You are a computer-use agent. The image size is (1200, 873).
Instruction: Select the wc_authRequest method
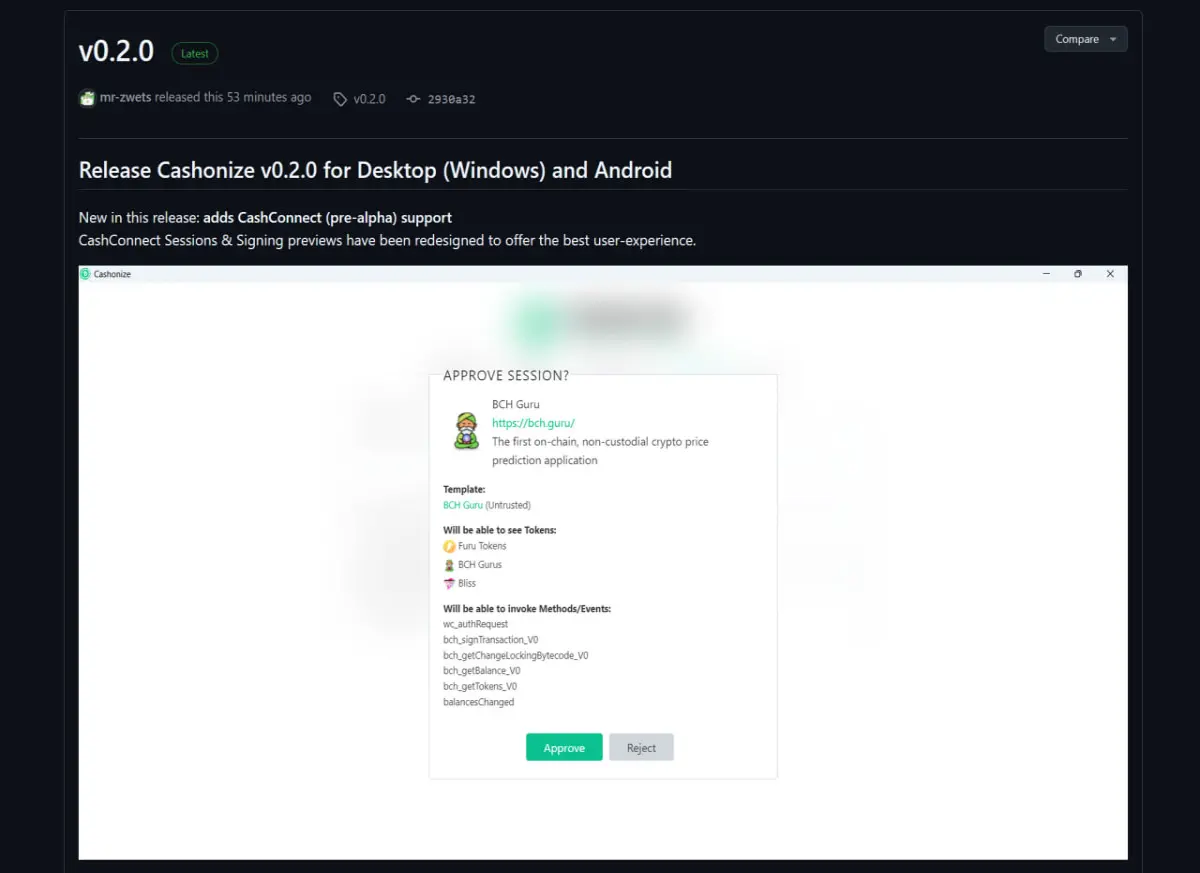click(x=476, y=624)
